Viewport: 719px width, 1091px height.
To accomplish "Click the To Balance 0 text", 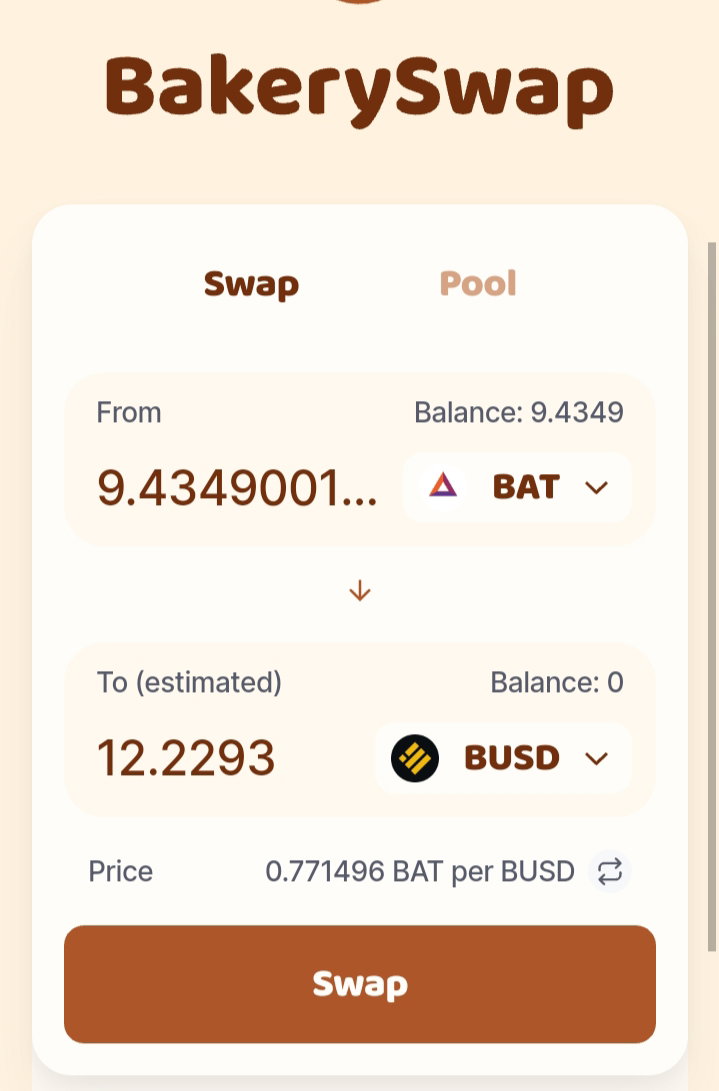I will pos(557,683).
